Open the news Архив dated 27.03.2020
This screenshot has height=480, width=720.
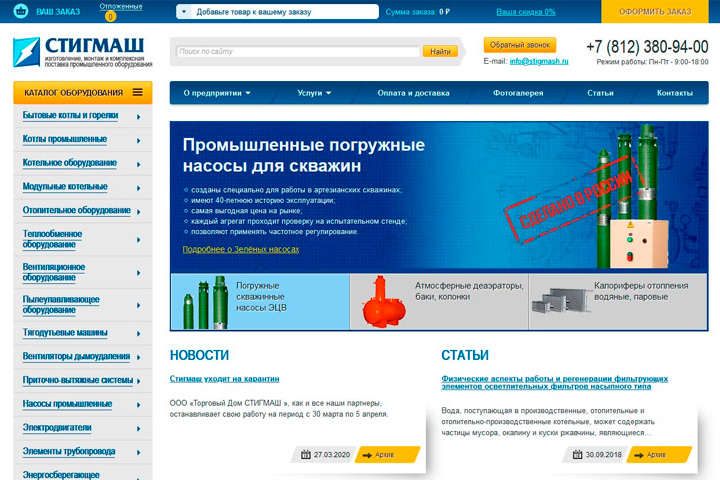tap(387, 455)
